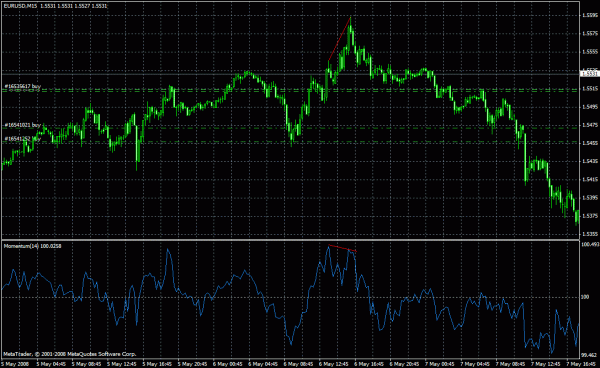600x368 pixels.
Task: Click the 100 level label on momentum scale
Action: coord(585,297)
